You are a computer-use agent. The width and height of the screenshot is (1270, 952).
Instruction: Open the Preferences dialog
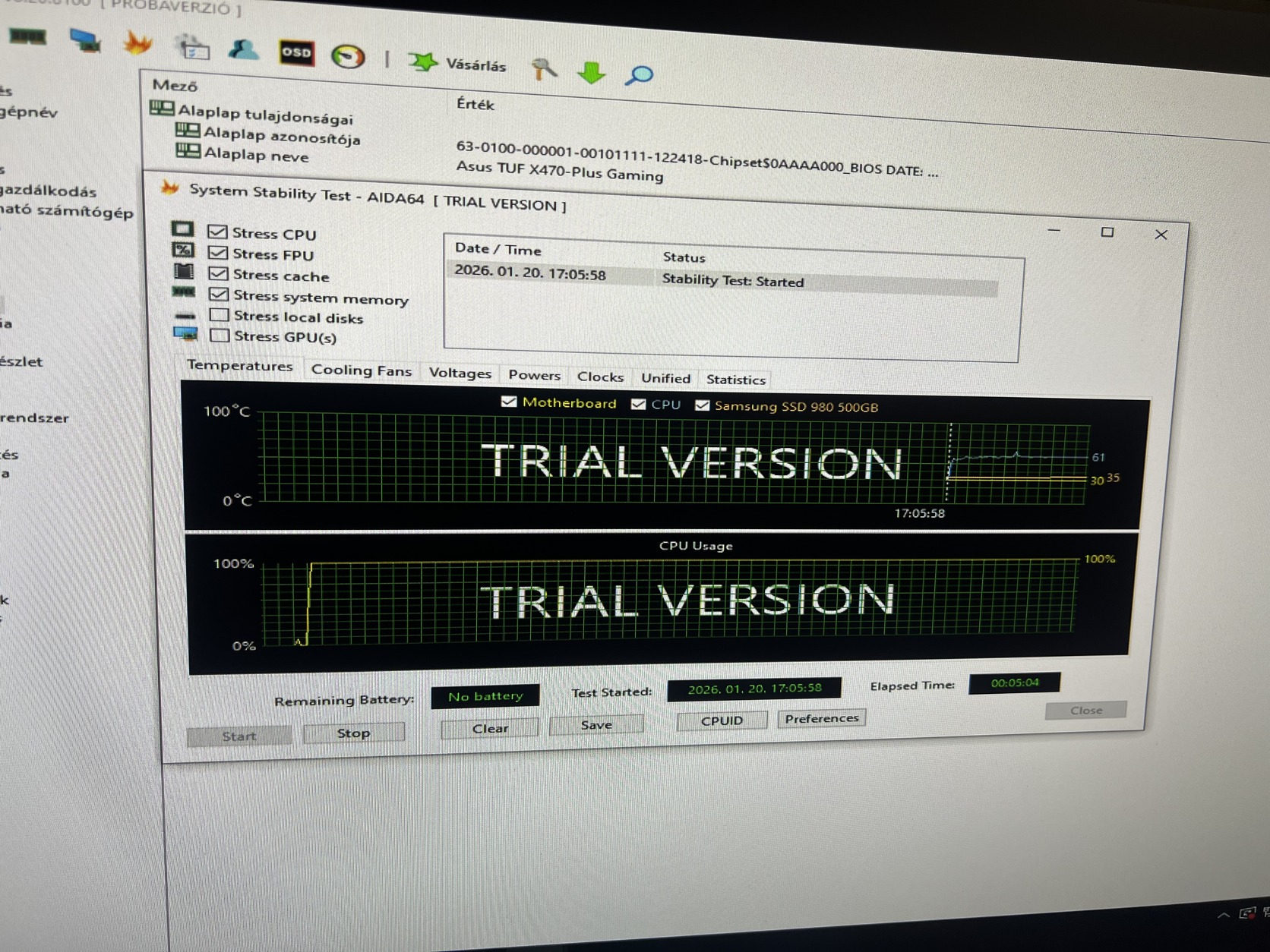tap(821, 718)
